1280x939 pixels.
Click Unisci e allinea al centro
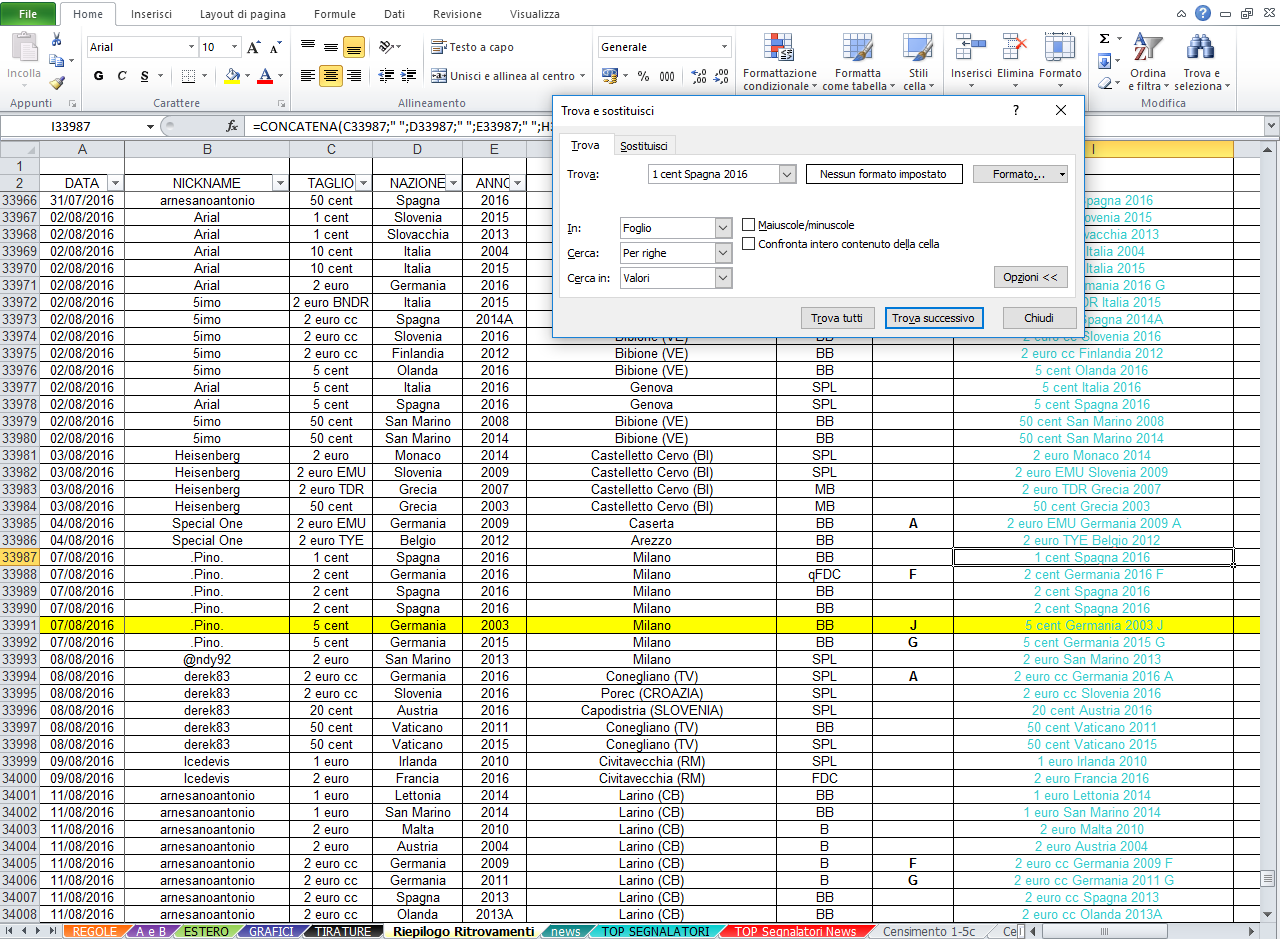pos(508,76)
